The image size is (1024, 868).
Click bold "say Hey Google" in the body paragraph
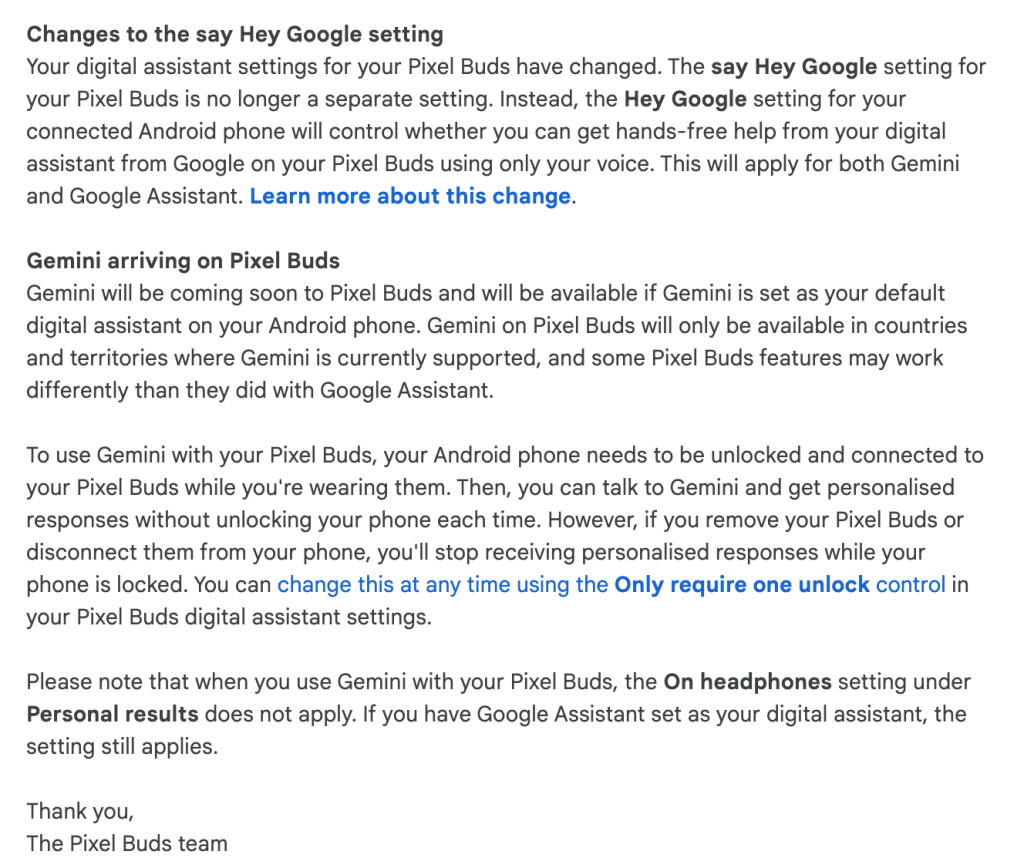[x=793, y=67]
